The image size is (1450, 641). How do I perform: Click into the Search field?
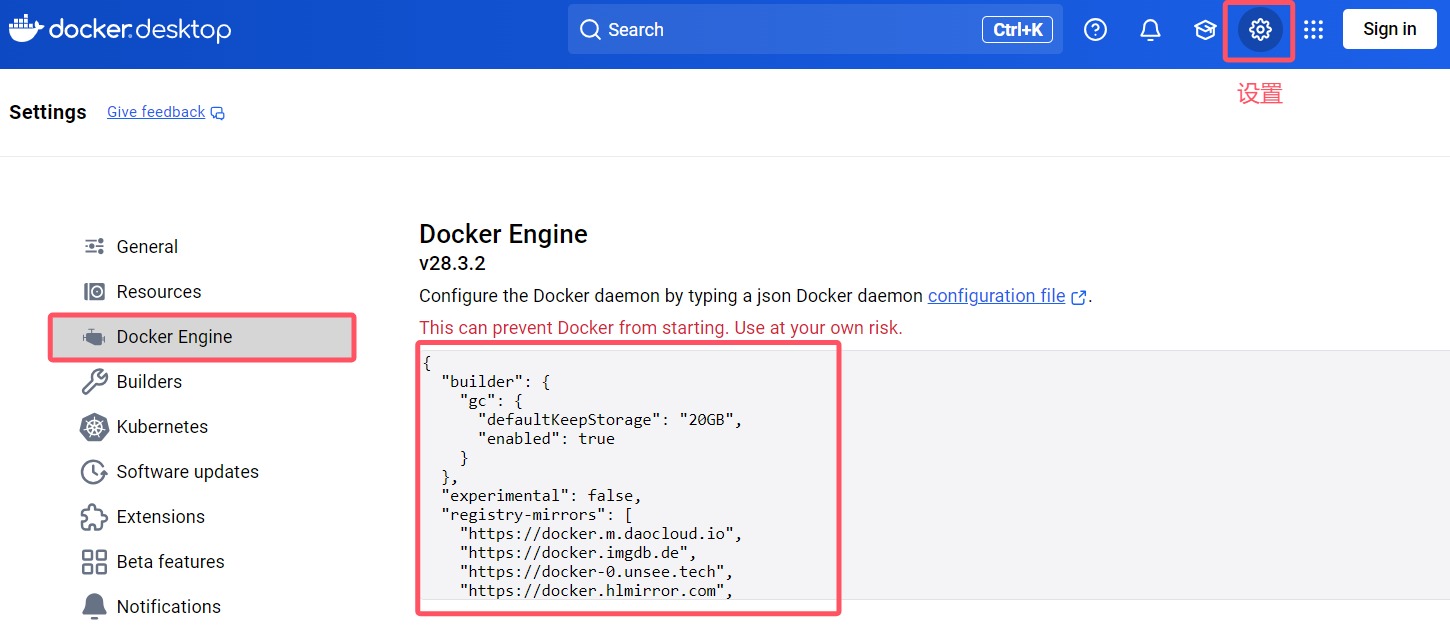[780, 30]
